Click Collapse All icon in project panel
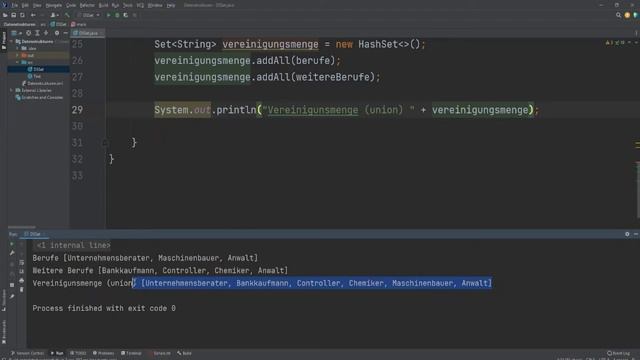The image size is (640, 360). point(46,33)
